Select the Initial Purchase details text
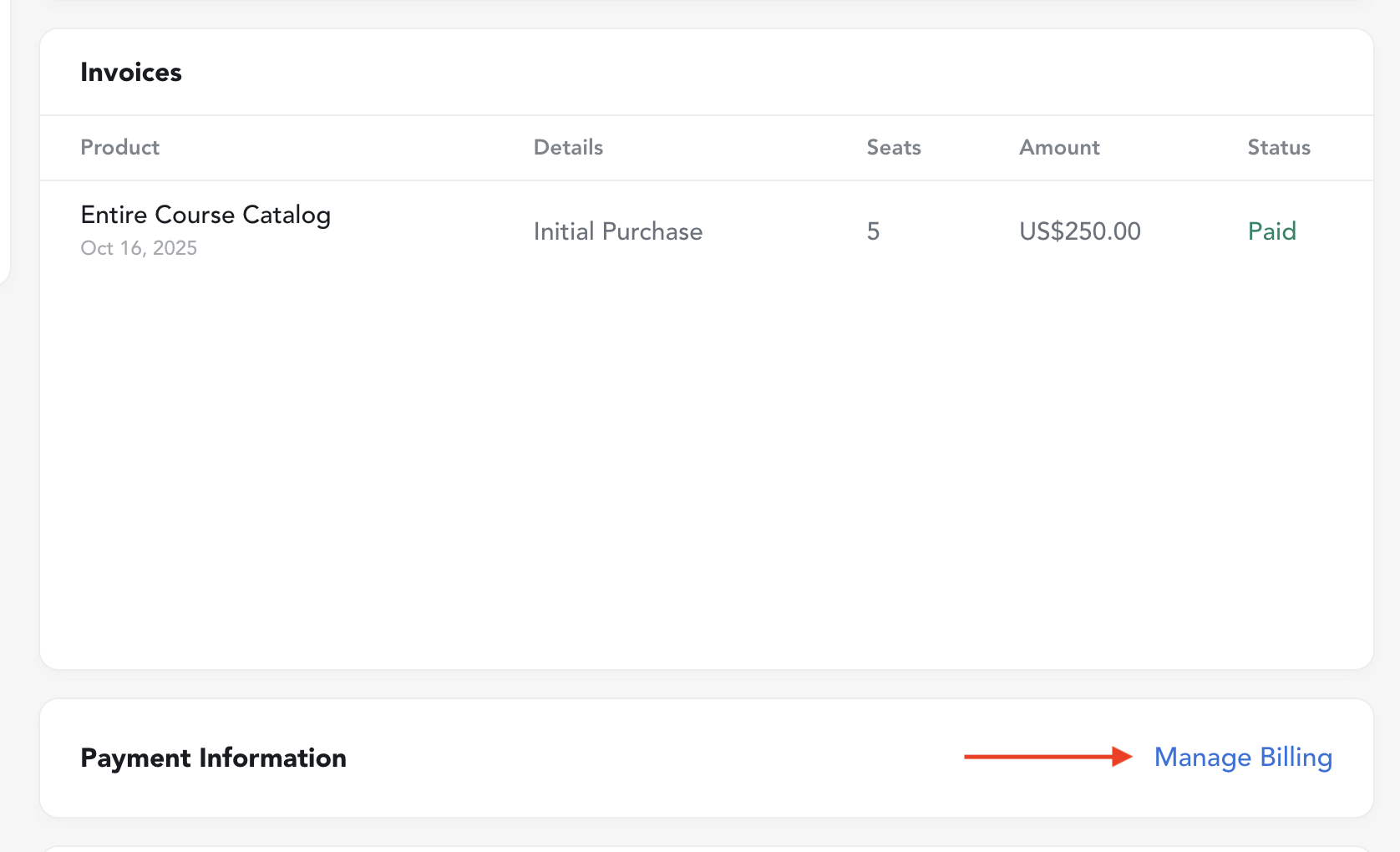The width and height of the screenshot is (1400, 852). [617, 231]
